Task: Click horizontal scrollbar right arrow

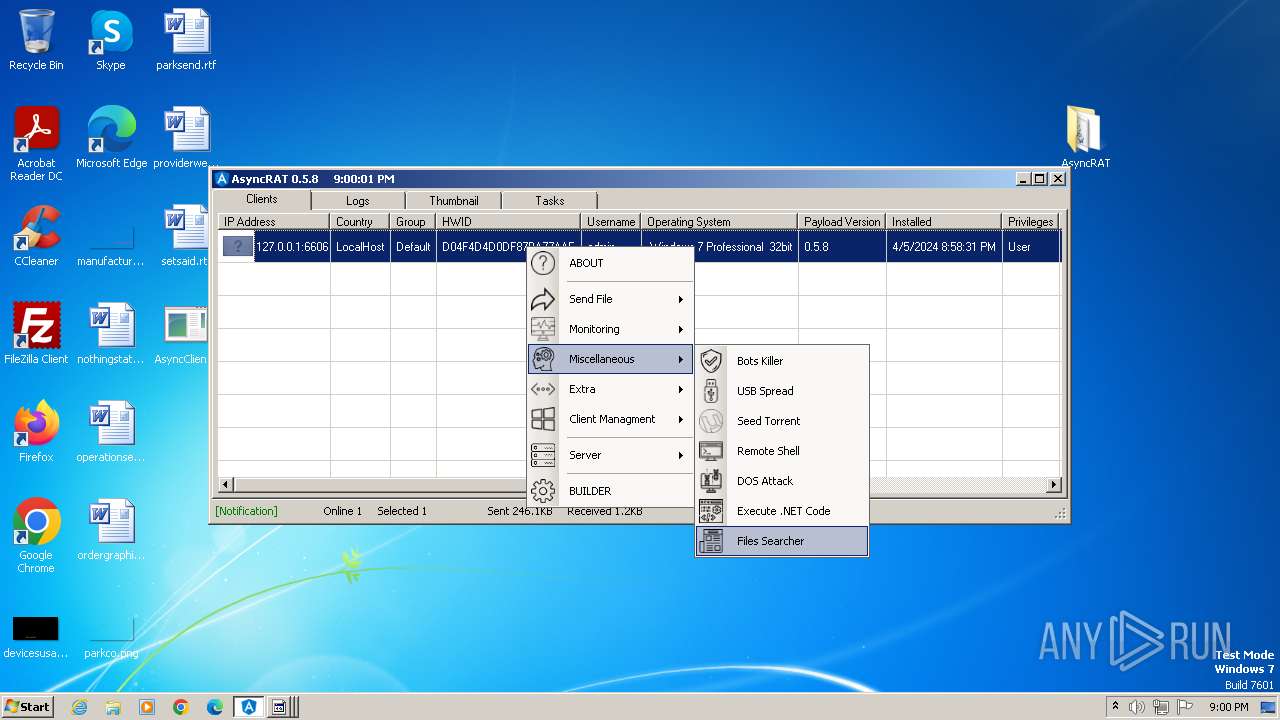Action: [1053, 485]
